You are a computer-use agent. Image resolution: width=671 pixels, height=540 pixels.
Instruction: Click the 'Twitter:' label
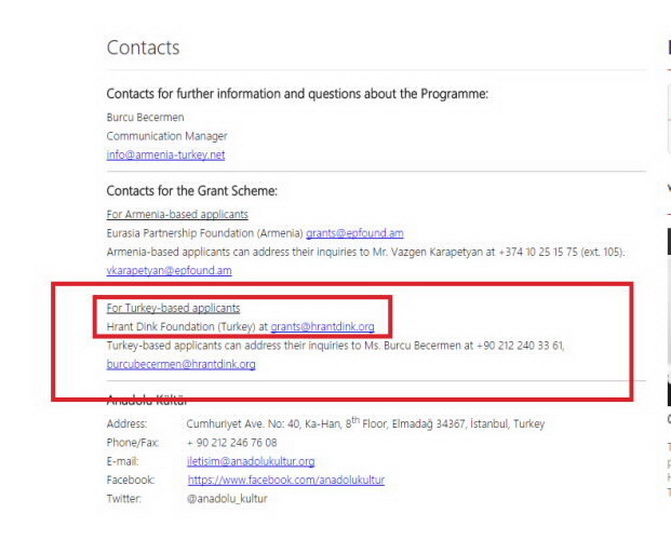pos(124,499)
